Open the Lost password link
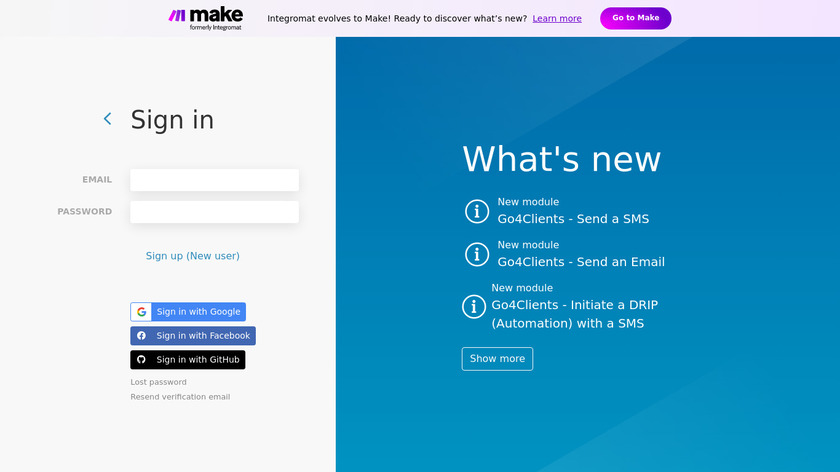The width and height of the screenshot is (840, 472). (x=159, y=383)
